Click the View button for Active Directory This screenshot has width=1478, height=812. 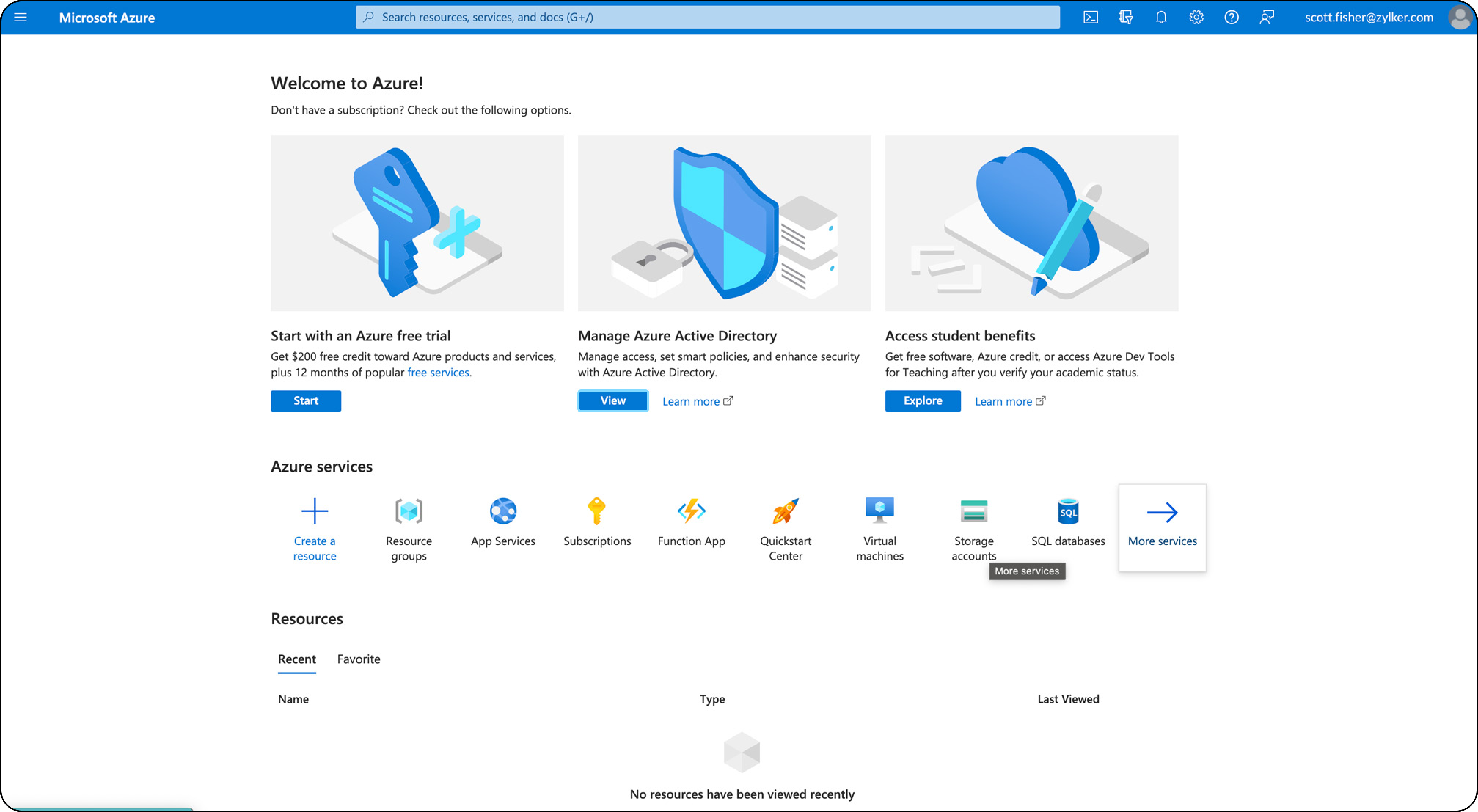pyautogui.click(x=613, y=400)
